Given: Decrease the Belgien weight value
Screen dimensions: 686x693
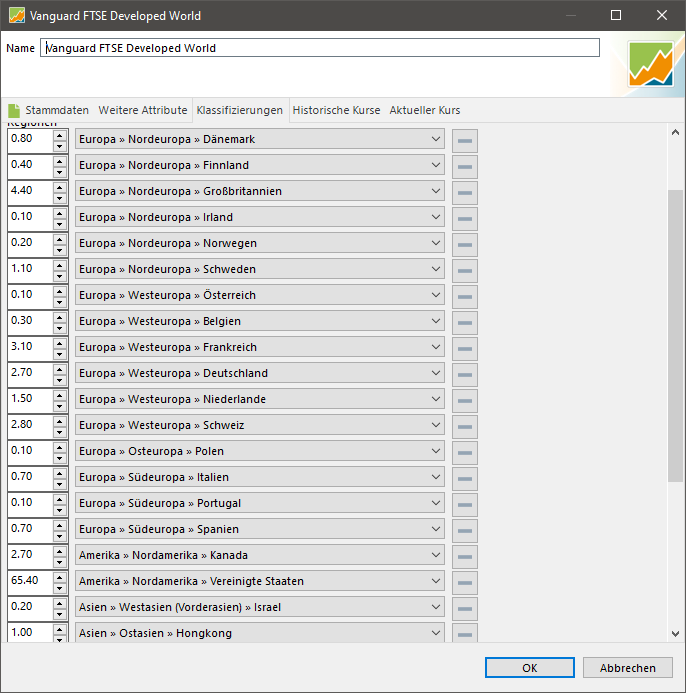Looking at the screenshot, I should (x=60, y=328).
